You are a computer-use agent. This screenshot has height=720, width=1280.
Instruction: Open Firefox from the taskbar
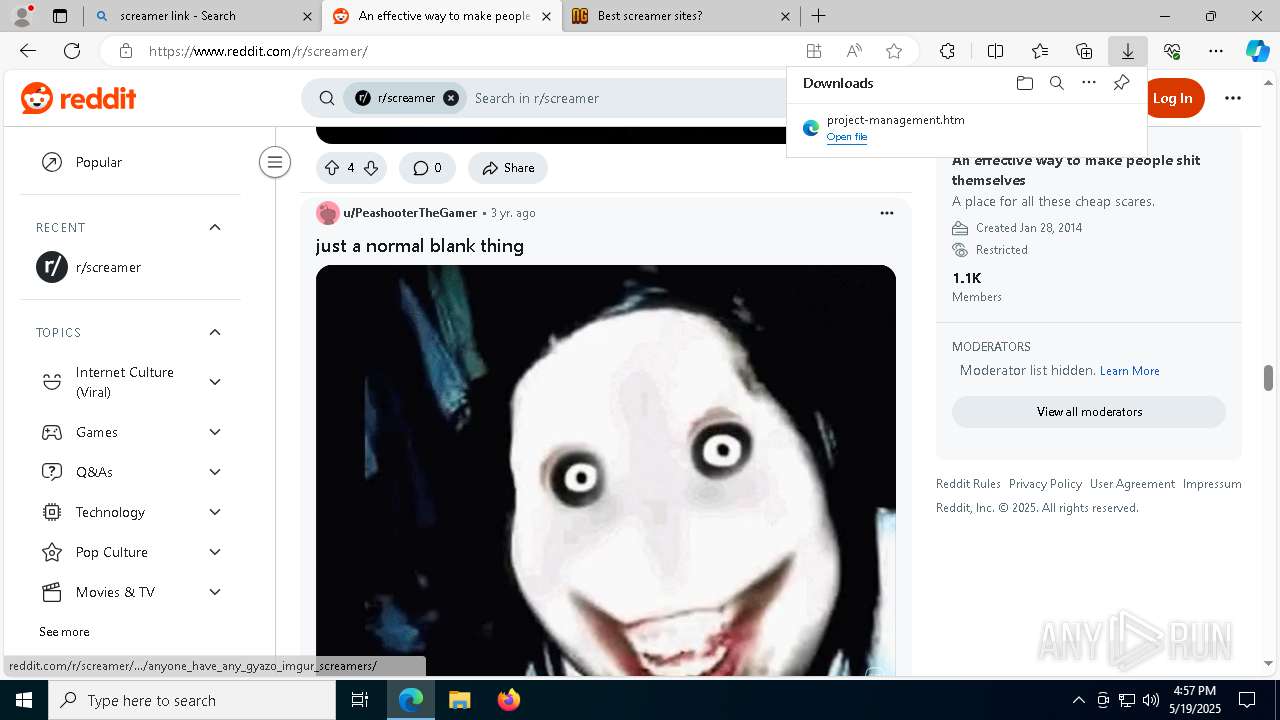508,700
